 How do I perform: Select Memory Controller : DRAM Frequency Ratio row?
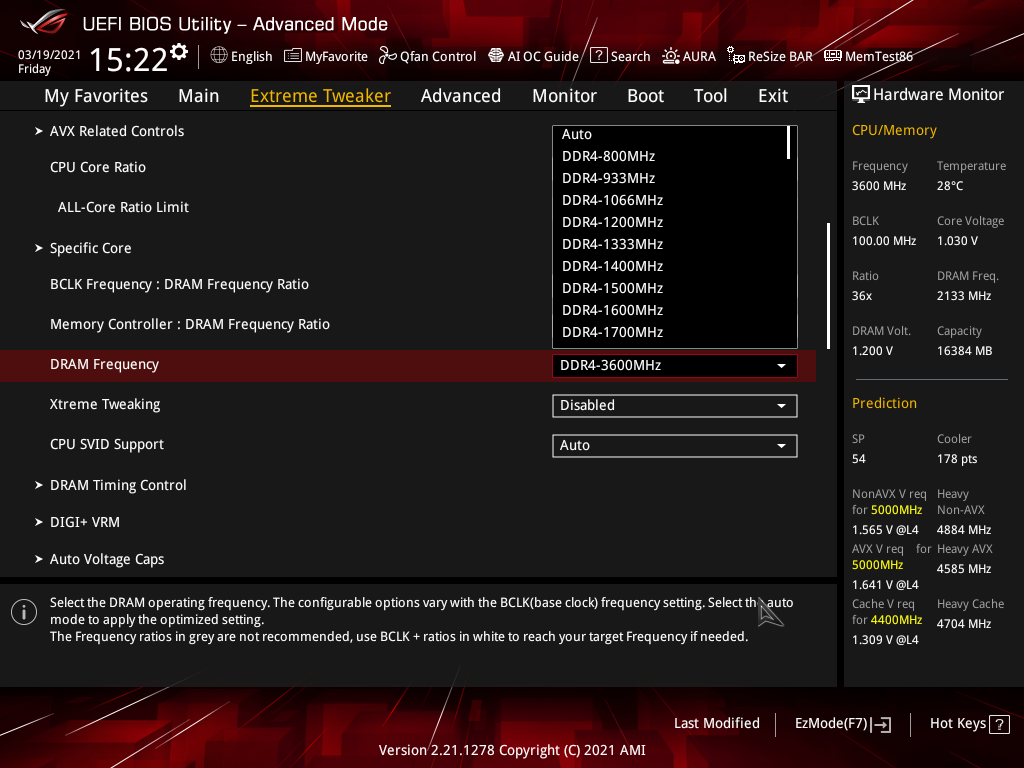pyautogui.click(x=408, y=324)
